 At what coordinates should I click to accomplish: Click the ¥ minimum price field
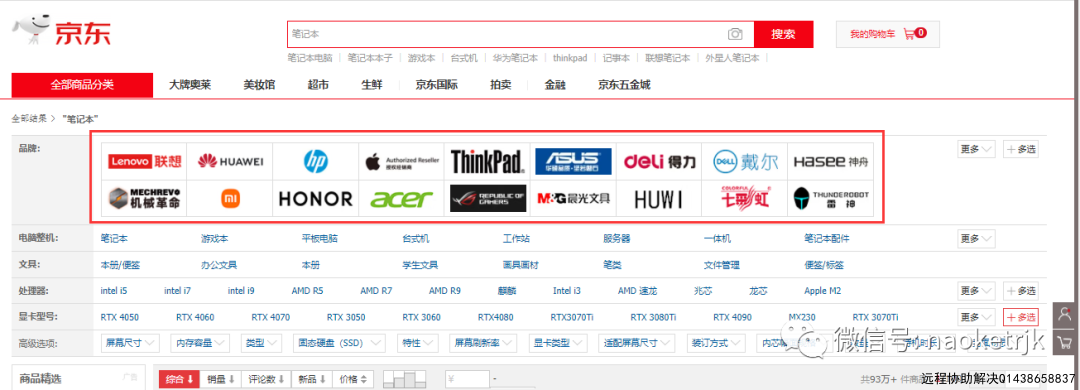point(468,379)
